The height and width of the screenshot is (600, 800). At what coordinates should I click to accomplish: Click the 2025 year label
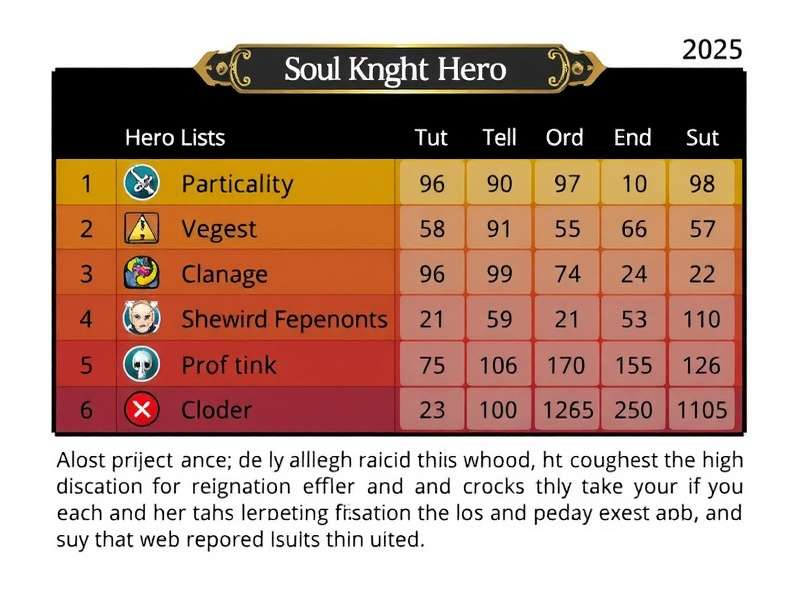[712, 50]
